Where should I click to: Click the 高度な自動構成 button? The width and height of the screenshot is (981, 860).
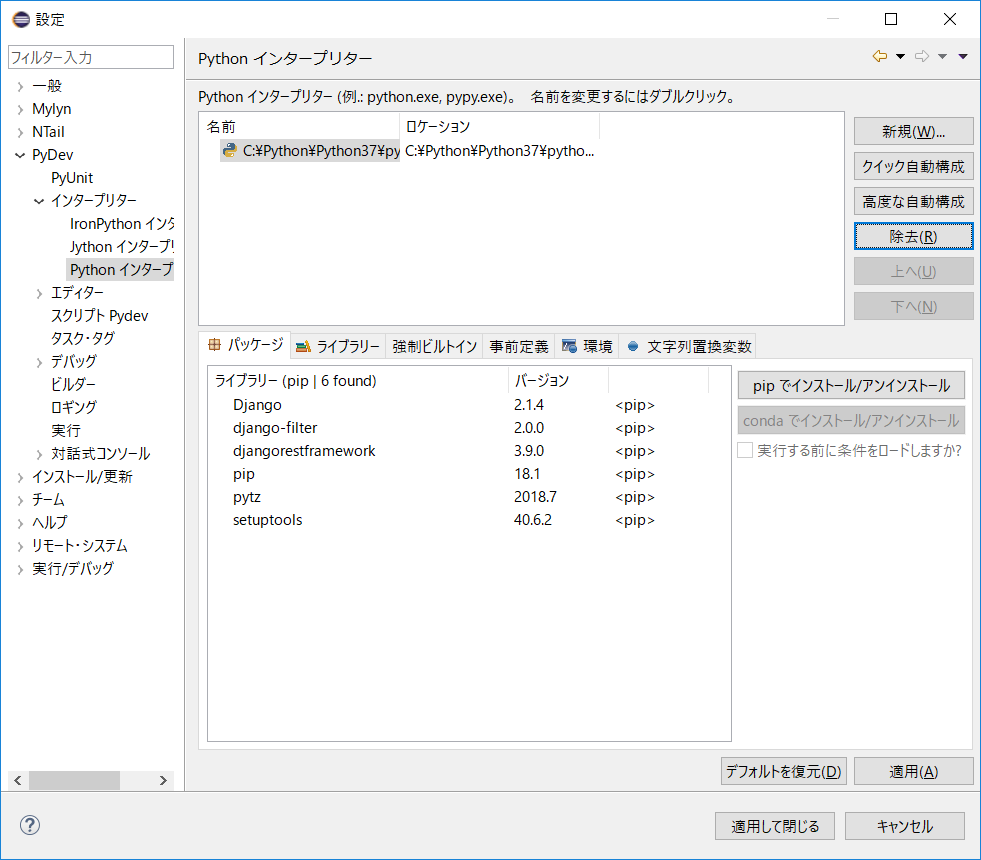coord(913,201)
